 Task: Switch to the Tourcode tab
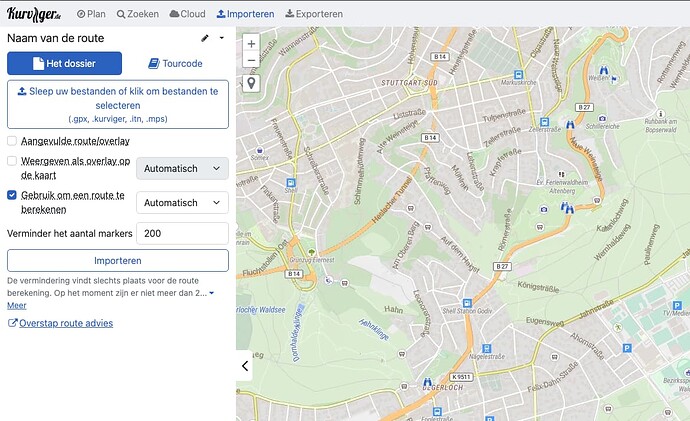(x=175, y=63)
